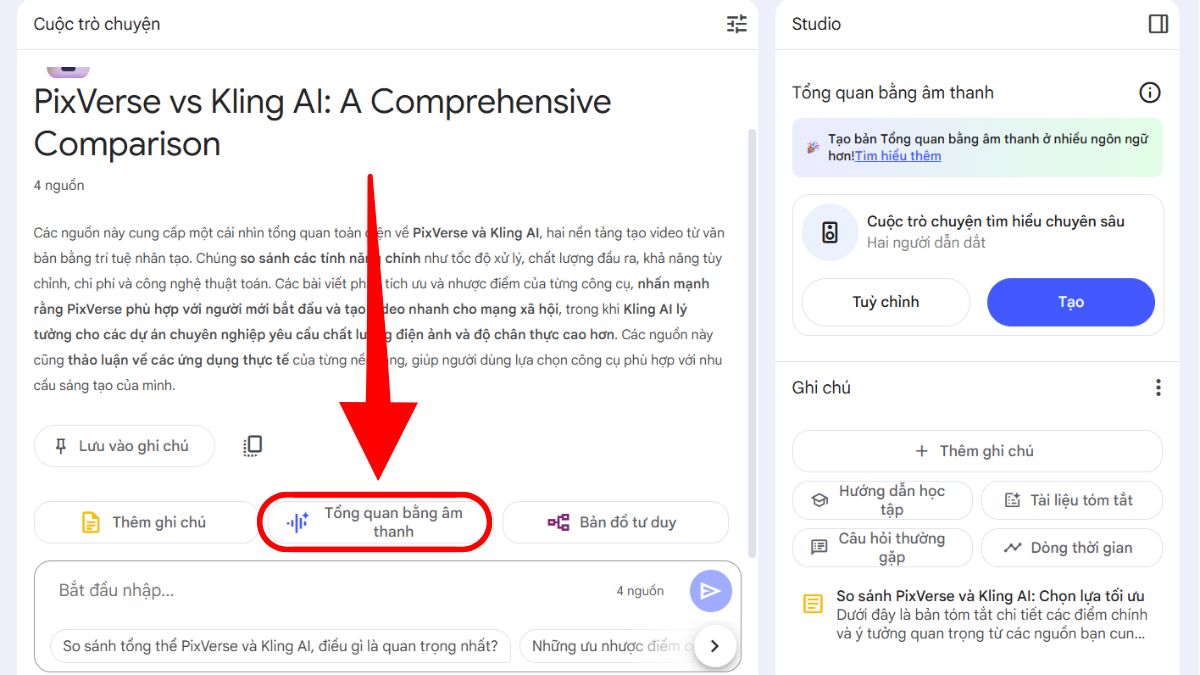Click the Tìm hiểu thêm link
1200x675 pixels.
pos(898,156)
